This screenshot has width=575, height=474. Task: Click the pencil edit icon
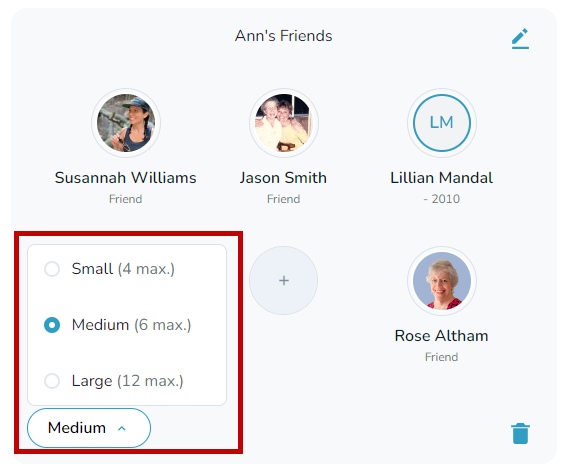tap(520, 38)
